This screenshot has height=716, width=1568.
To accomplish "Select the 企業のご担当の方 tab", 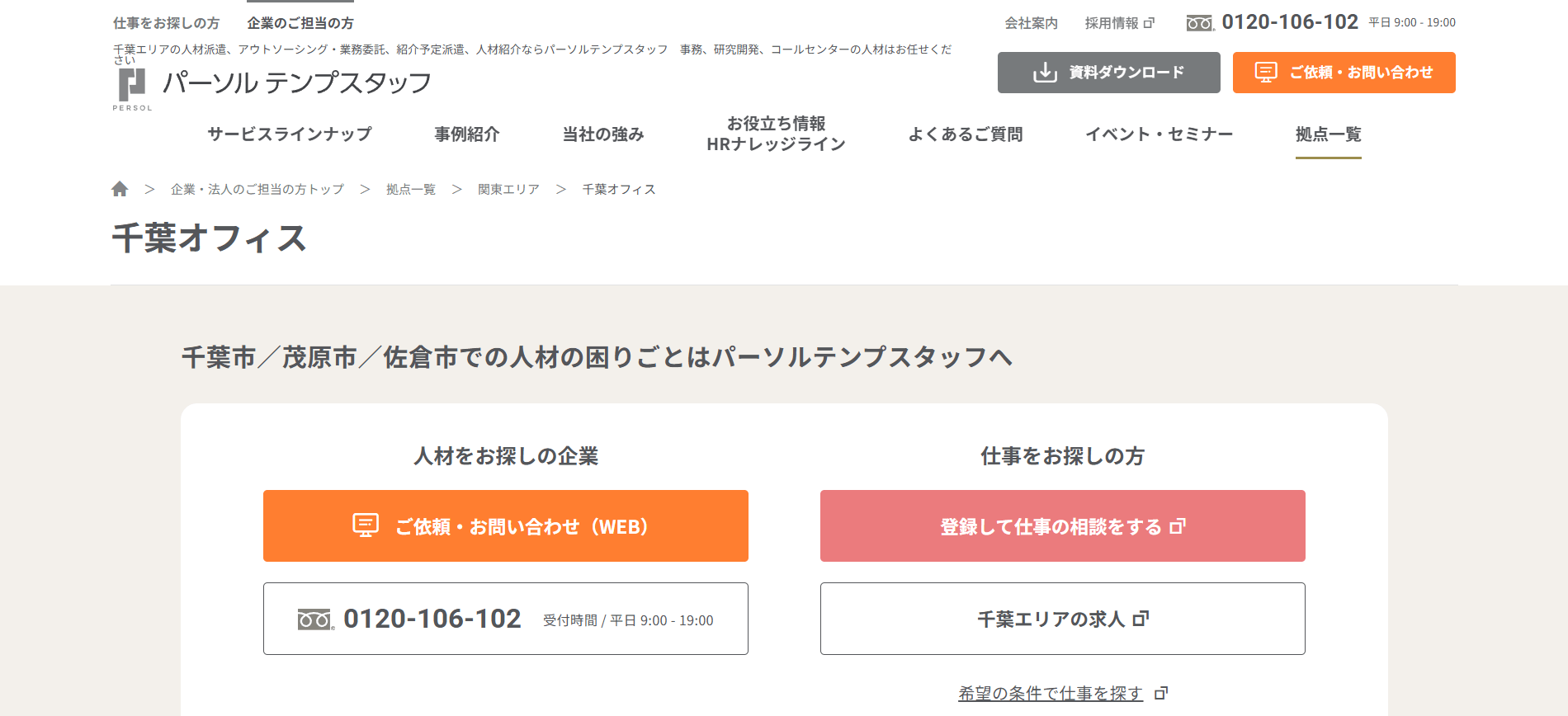I will [300, 23].
